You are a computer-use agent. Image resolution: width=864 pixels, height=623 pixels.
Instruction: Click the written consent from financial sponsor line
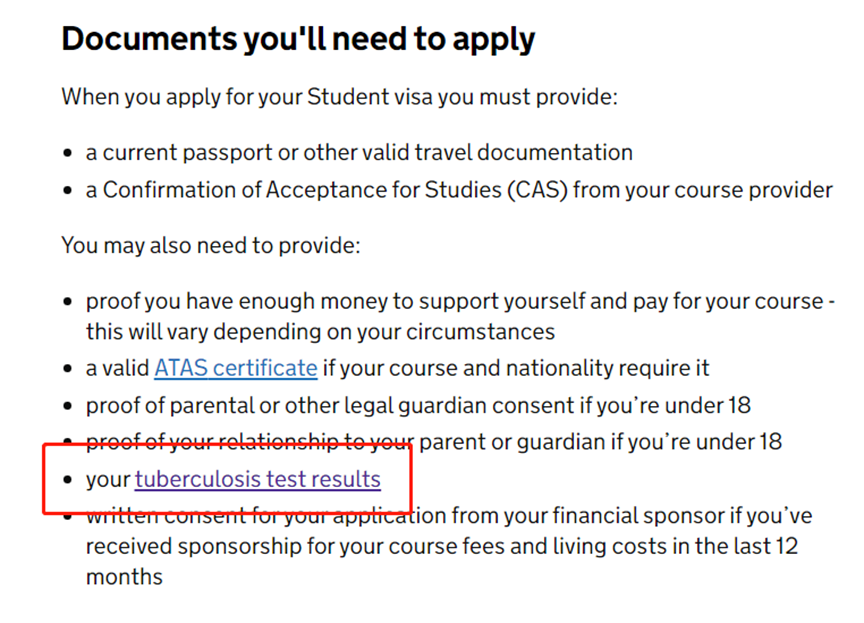point(448,516)
